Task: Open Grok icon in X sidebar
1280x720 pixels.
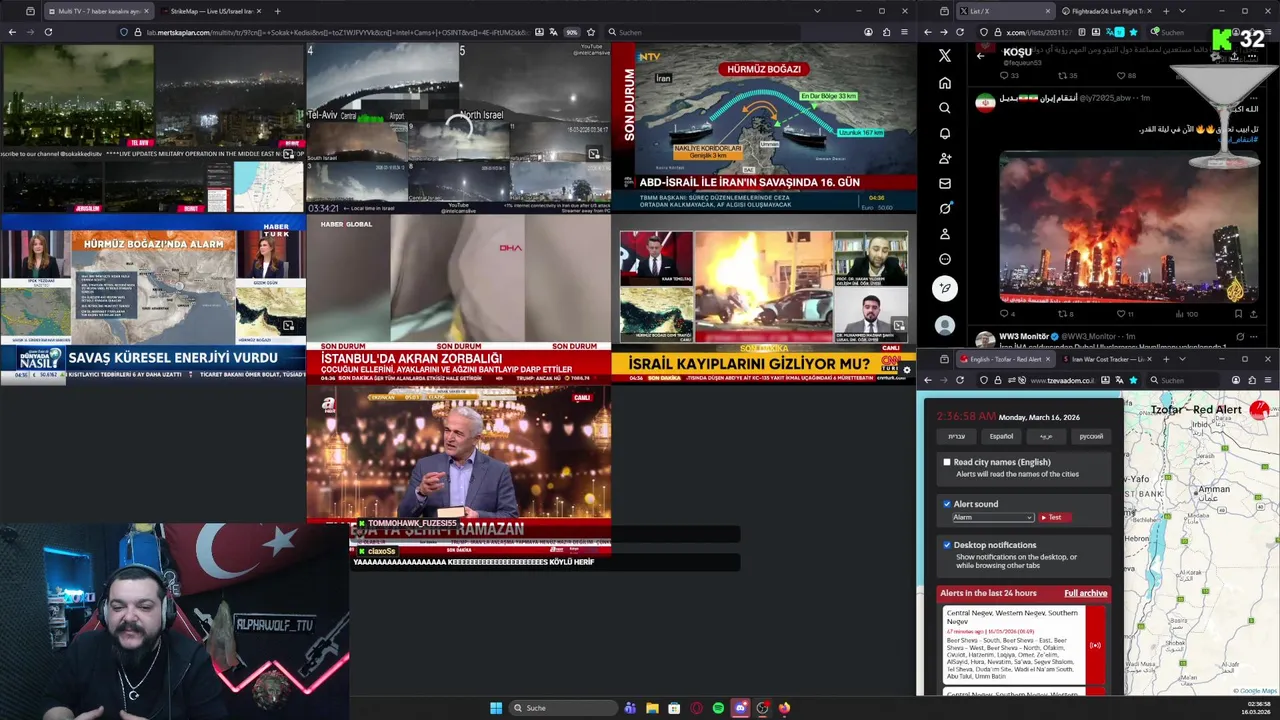Action: click(945, 208)
